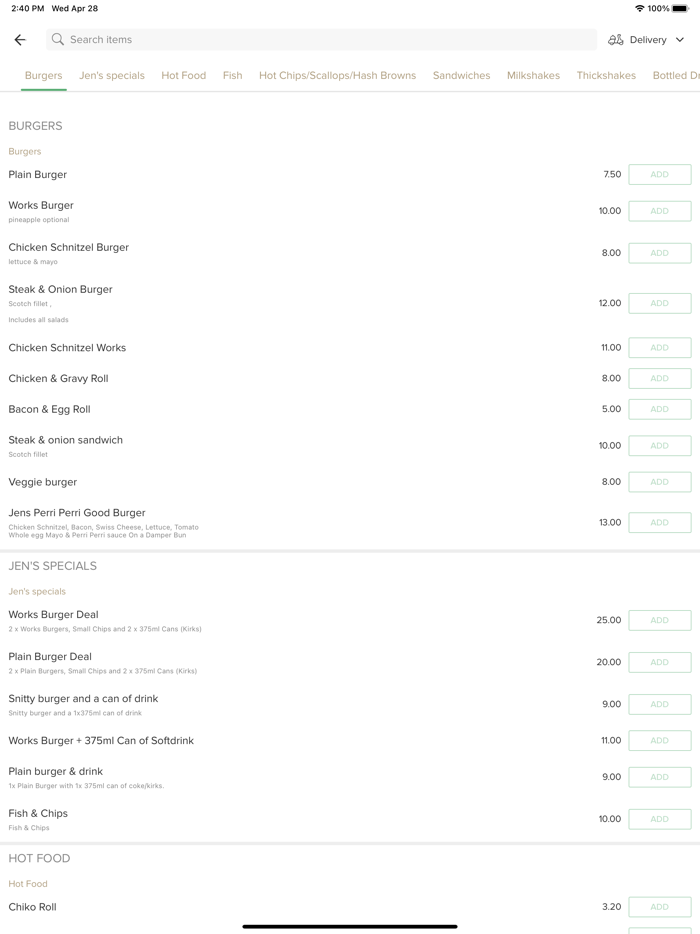Add Plain Burger to order
The height and width of the screenshot is (934, 700).
pos(659,175)
